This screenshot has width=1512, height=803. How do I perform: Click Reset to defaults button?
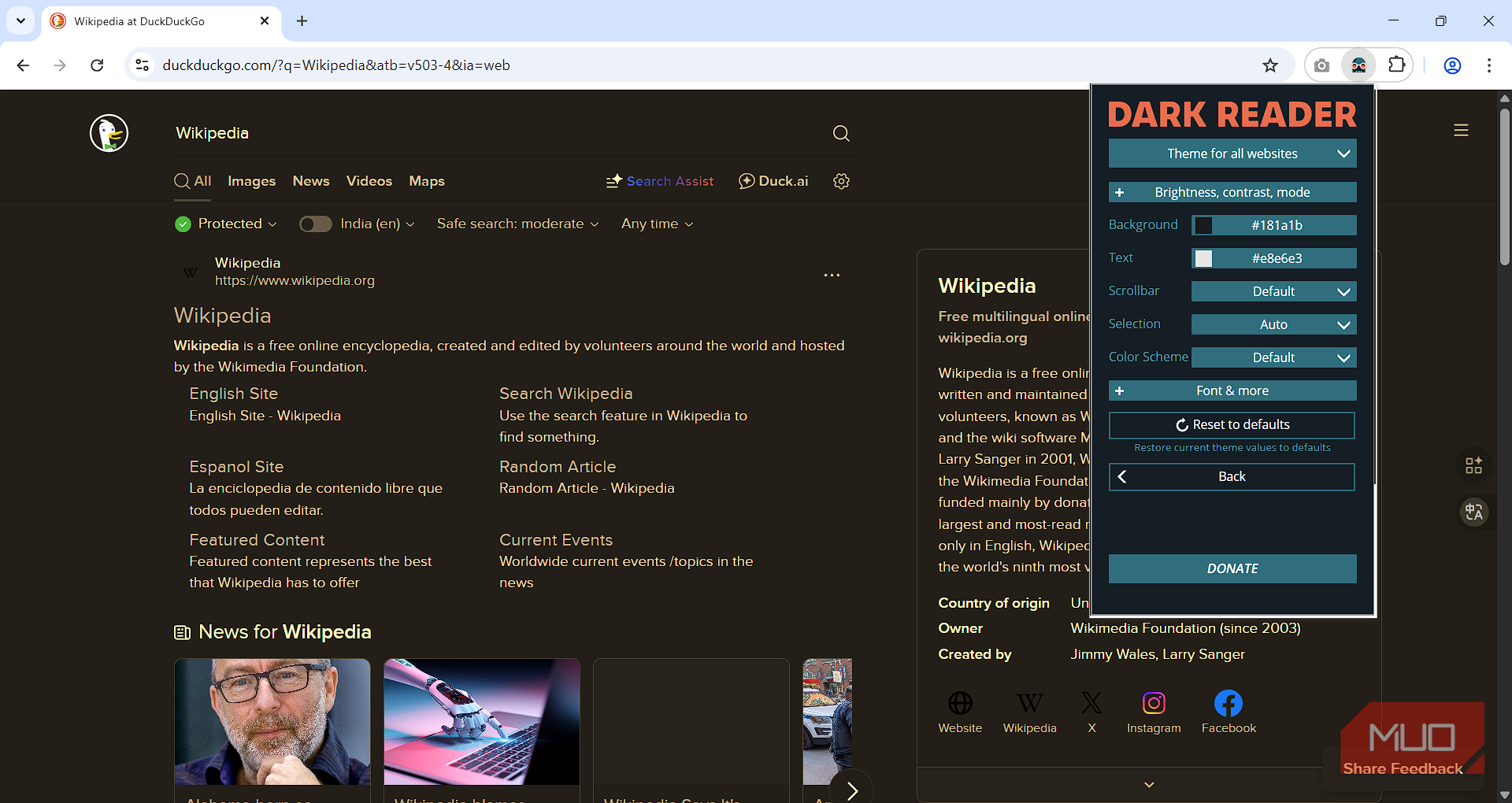[x=1232, y=425]
